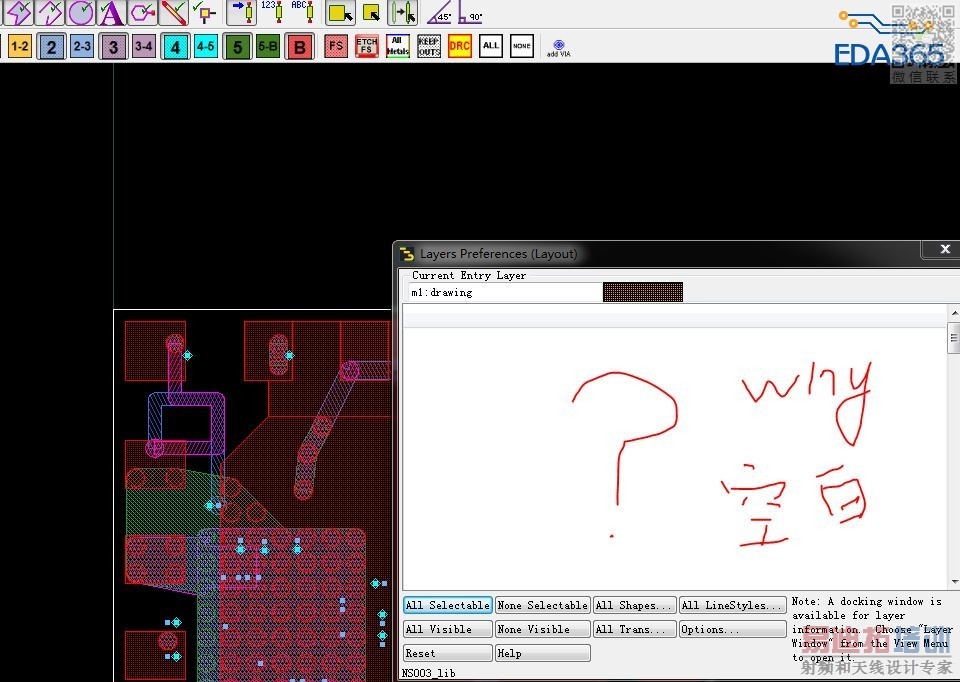960x682 pixels.
Task: Click the None Selectable button
Action: (542, 605)
